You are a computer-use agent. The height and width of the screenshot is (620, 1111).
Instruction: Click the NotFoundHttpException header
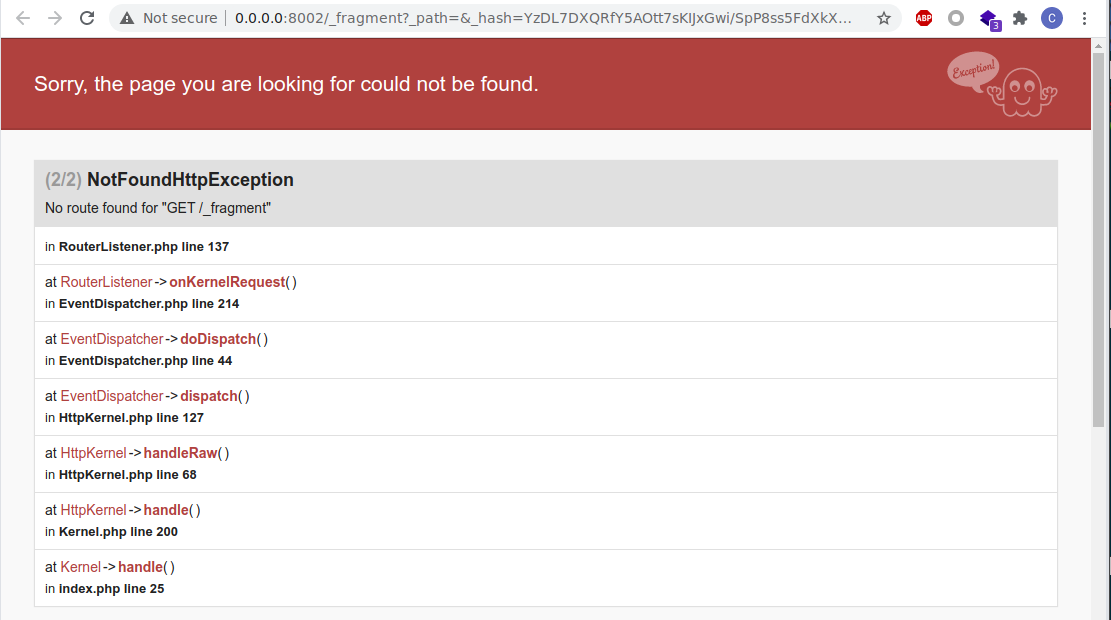pos(190,180)
